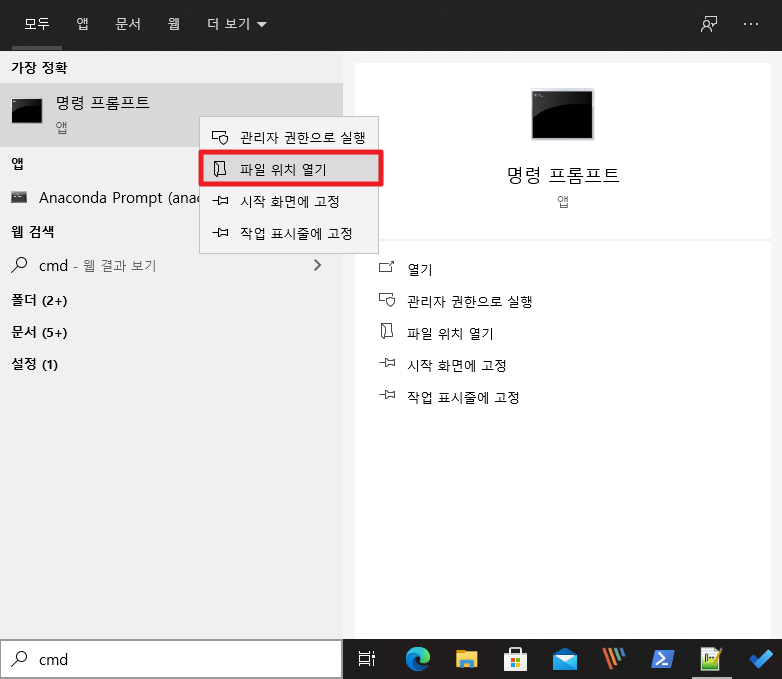
Task: Click the open-window icon beside 열기
Action: (x=387, y=267)
